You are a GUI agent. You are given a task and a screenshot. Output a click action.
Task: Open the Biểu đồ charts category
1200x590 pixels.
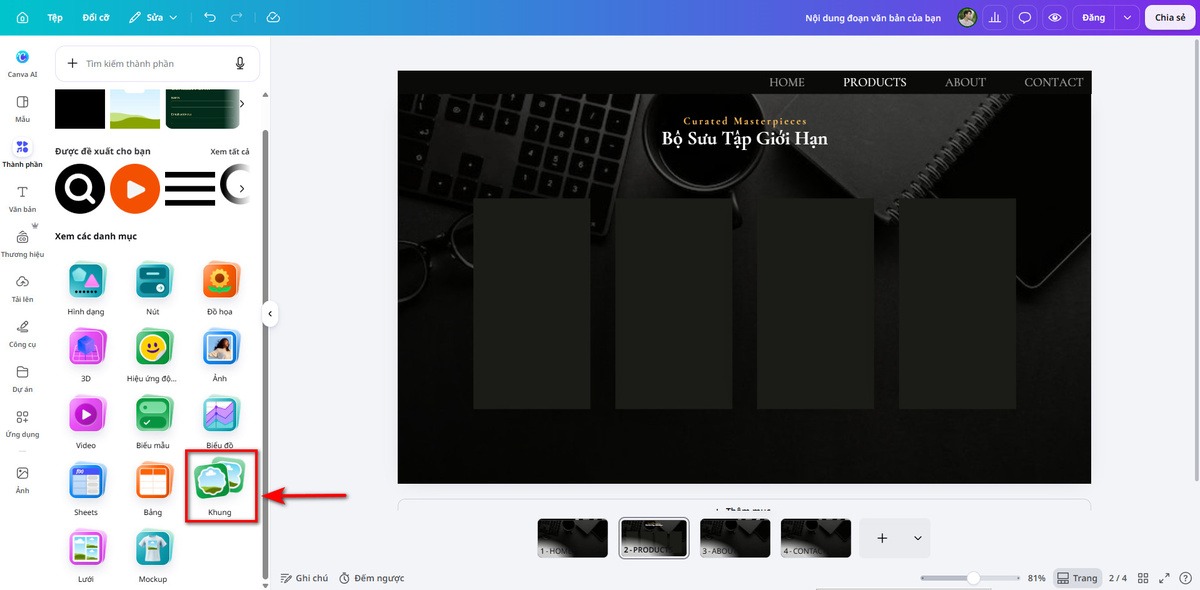pyautogui.click(x=220, y=422)
